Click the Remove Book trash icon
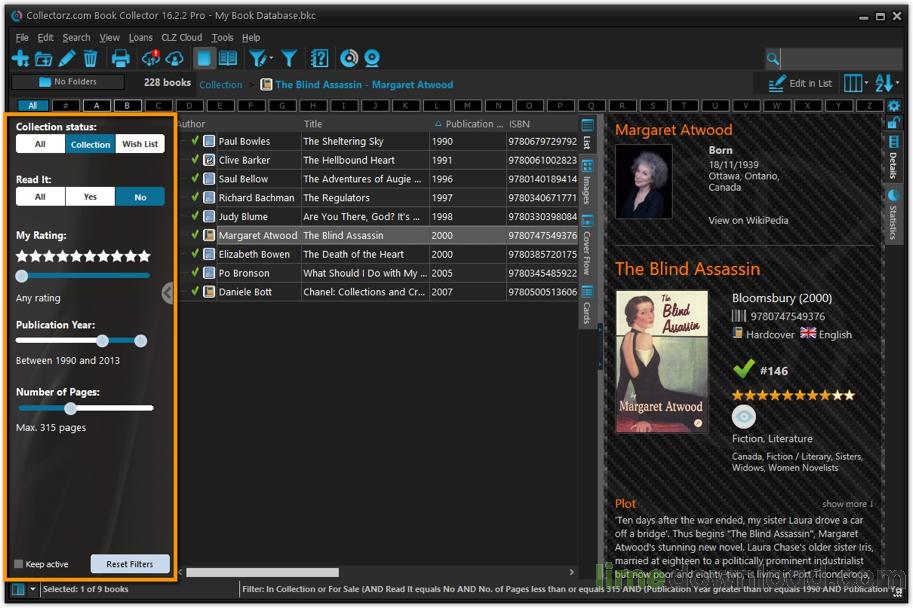The height and width of the screenshot is (608, 913). pyautogui.click(x=90, y=58)
